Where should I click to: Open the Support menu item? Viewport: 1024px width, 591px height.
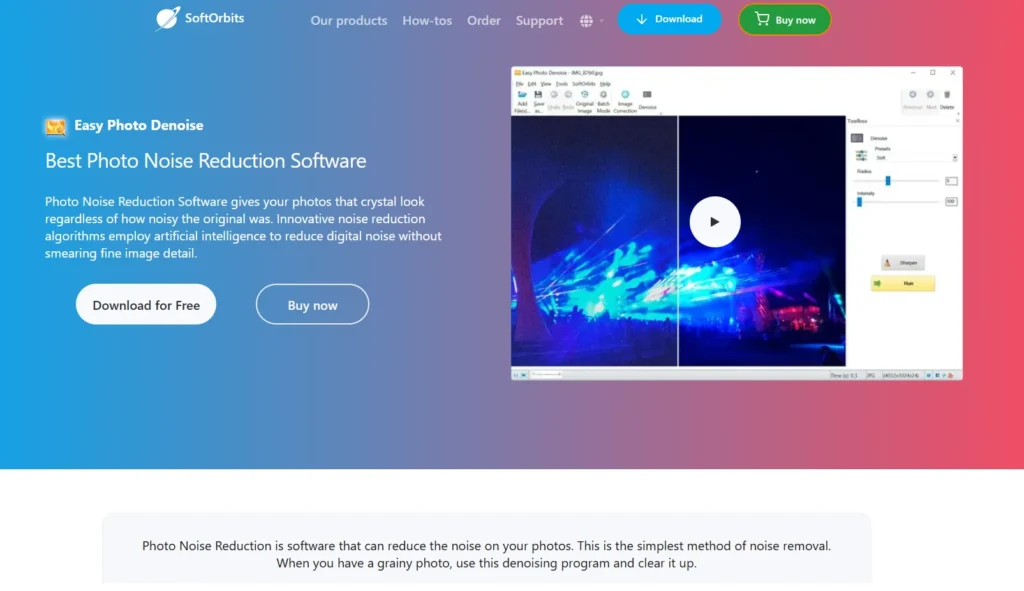pyautogui.click(x=539, y=20)
